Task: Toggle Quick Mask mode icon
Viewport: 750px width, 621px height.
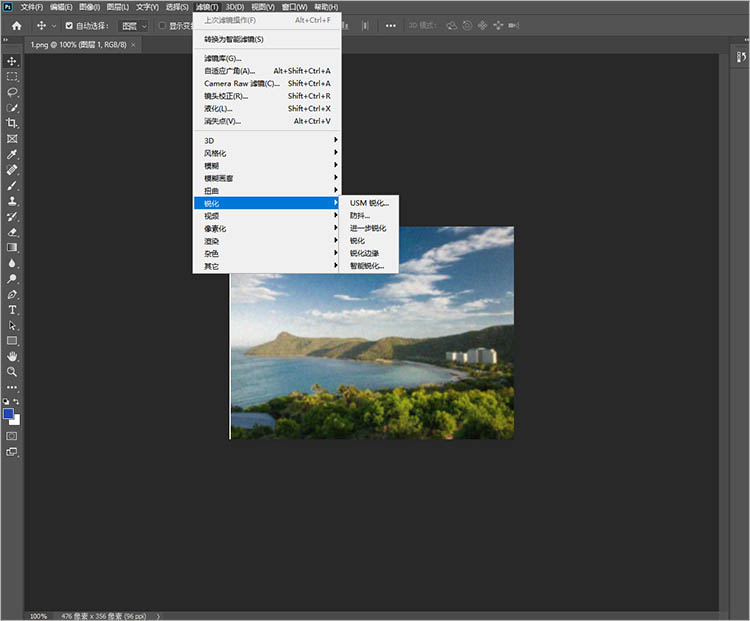Action: click(x=12, y=436)
